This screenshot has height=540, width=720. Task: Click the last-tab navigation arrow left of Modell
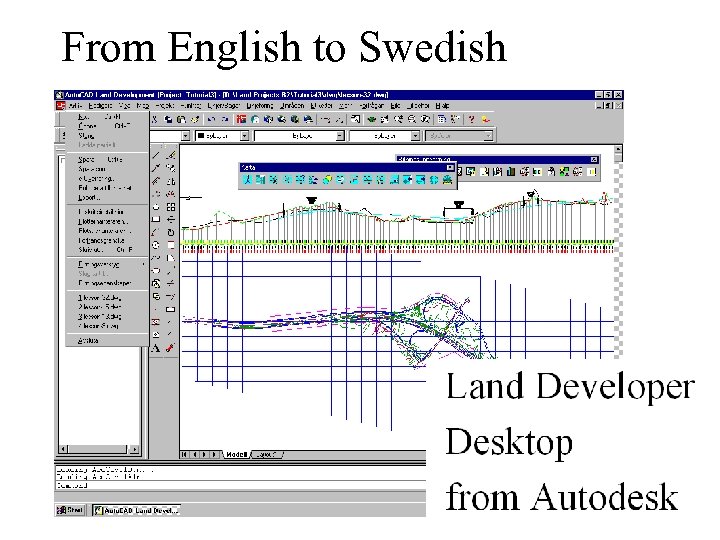[x=214, y=455]
